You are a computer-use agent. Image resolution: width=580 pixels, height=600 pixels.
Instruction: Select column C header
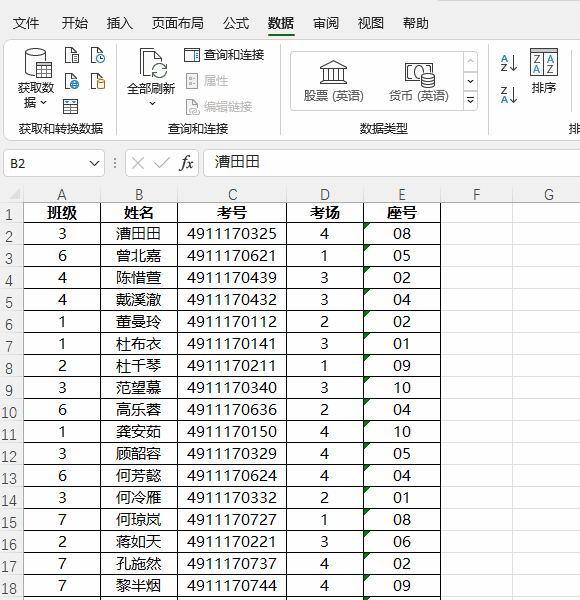coord(232,194)
